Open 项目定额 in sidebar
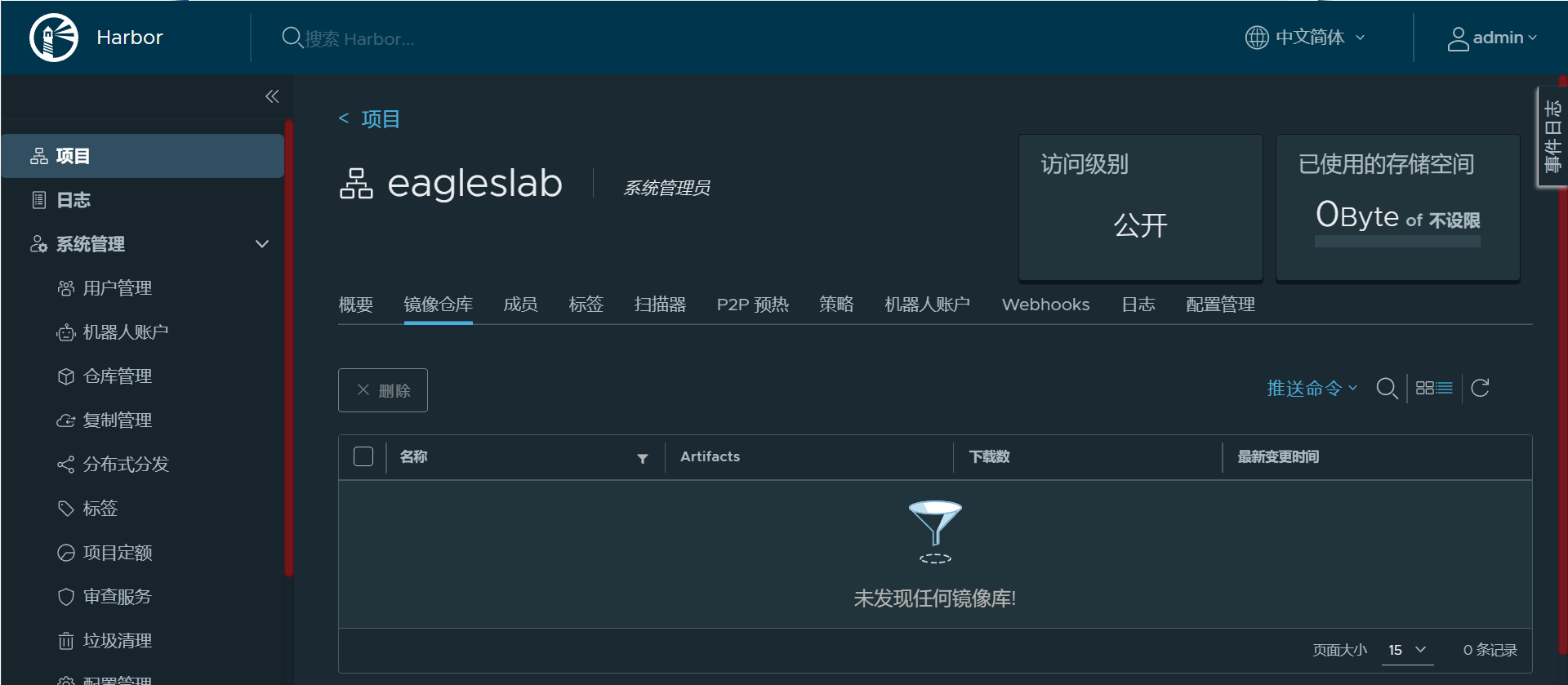Screen dimensions: 1568x685 pos(118,553)
